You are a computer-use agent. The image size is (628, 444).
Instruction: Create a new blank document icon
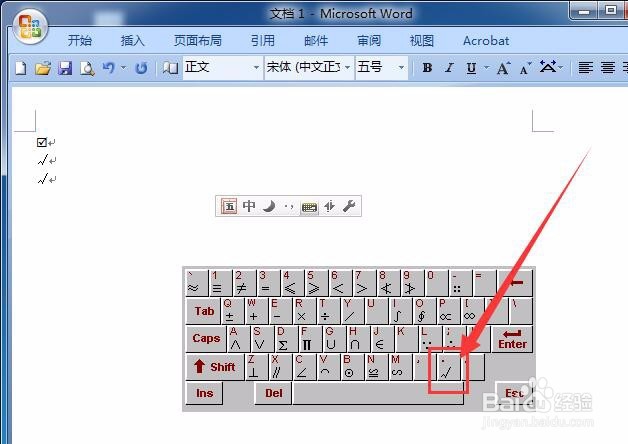(x=21, y=68)
